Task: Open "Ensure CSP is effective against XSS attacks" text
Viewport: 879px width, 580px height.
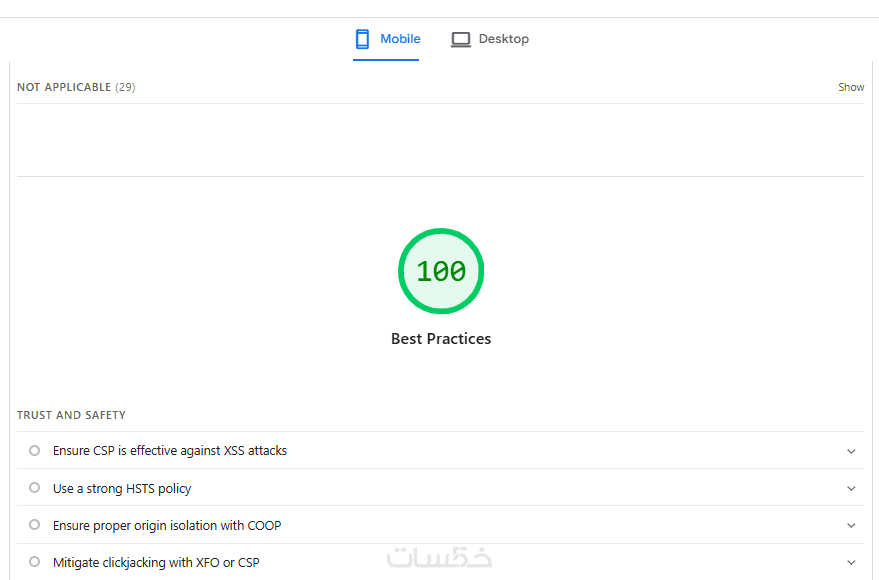Action: [x=170, y=451]
